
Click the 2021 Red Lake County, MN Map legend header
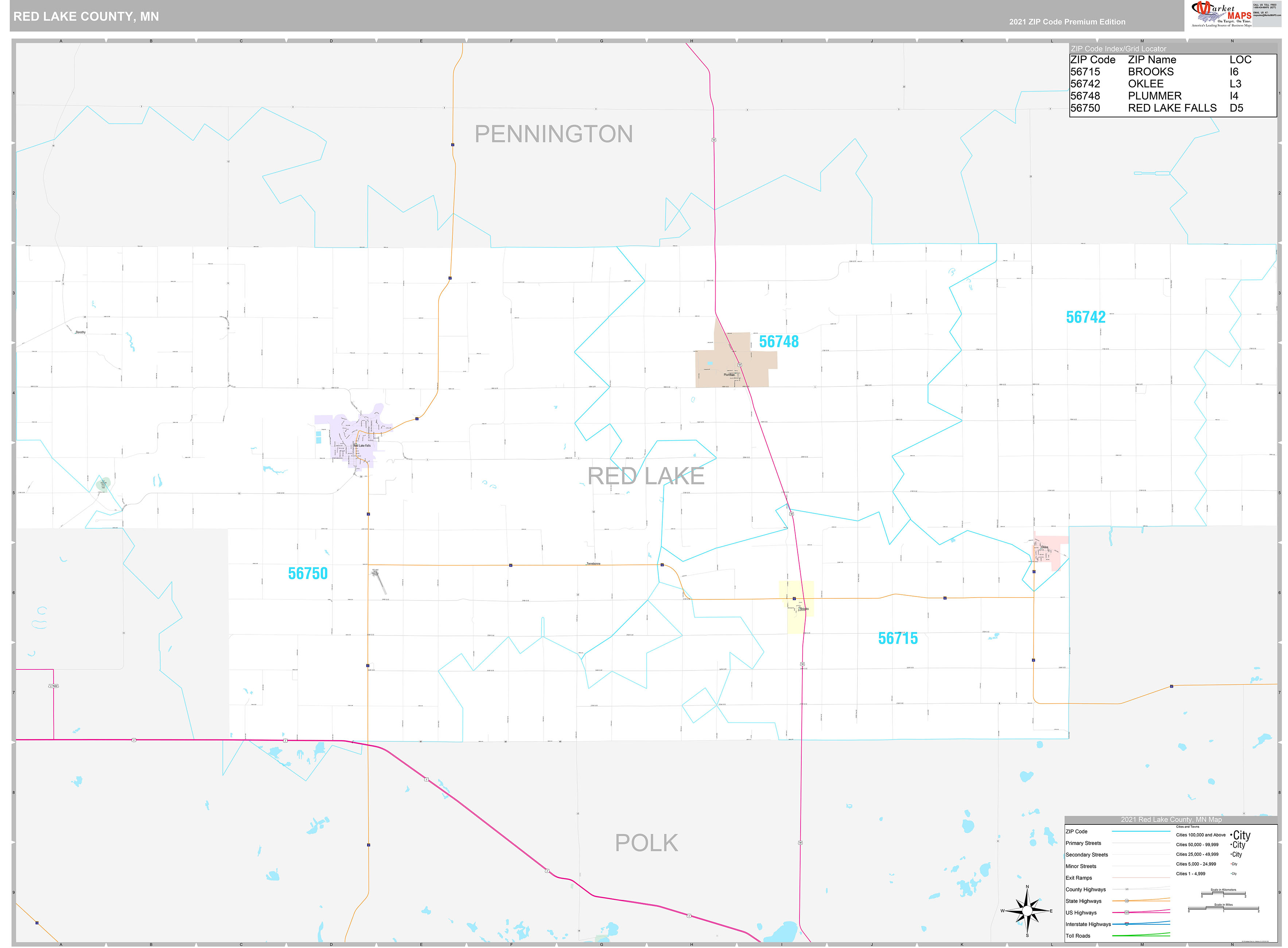(x=1171, y=820)
